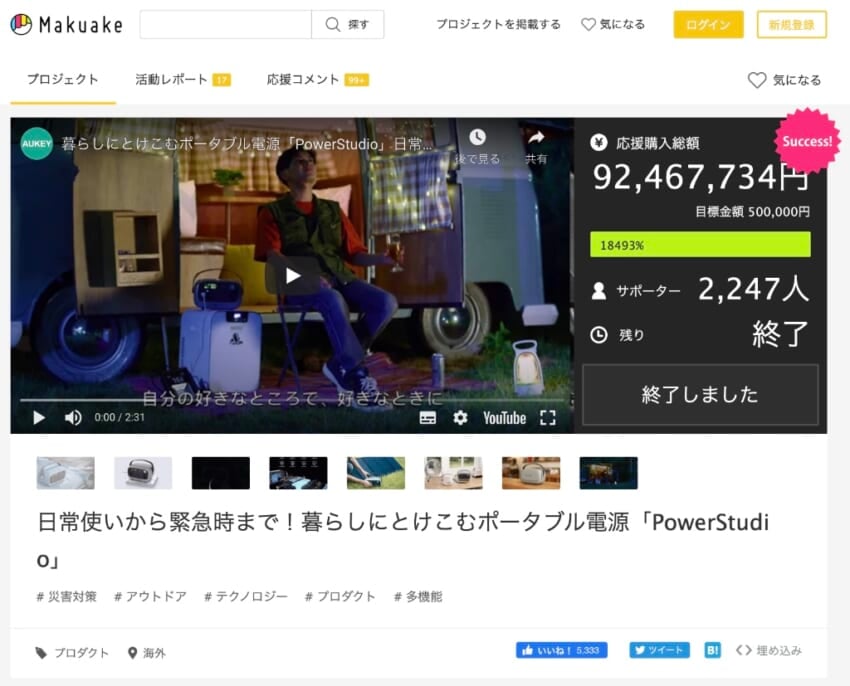Viewport: 850px width, 686px height.
Task: Click the #災害対策 hashtag
Action: coord(67,596)
